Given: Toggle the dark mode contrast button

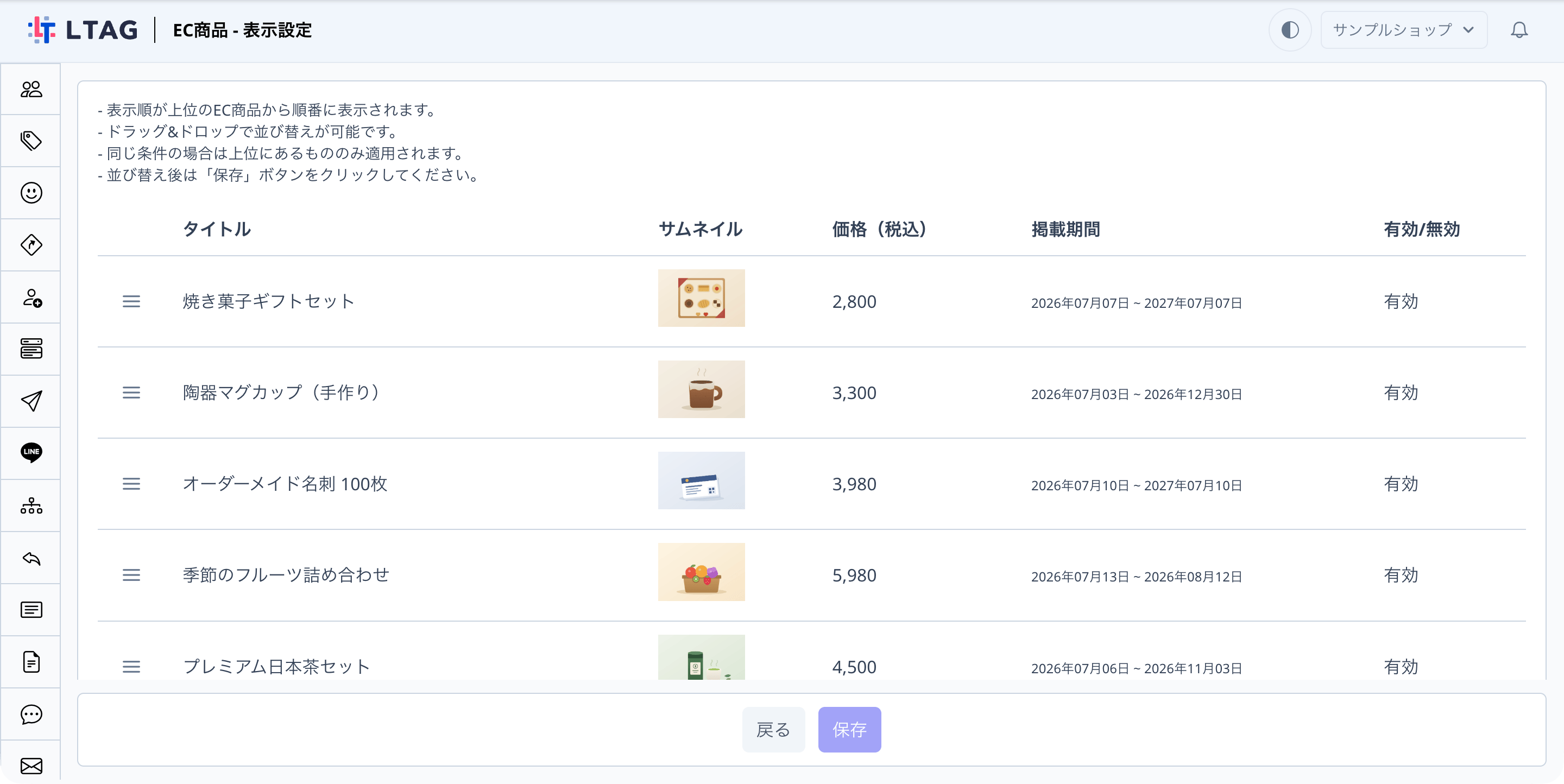Looking at the screenshot, I should point(1290,30).
